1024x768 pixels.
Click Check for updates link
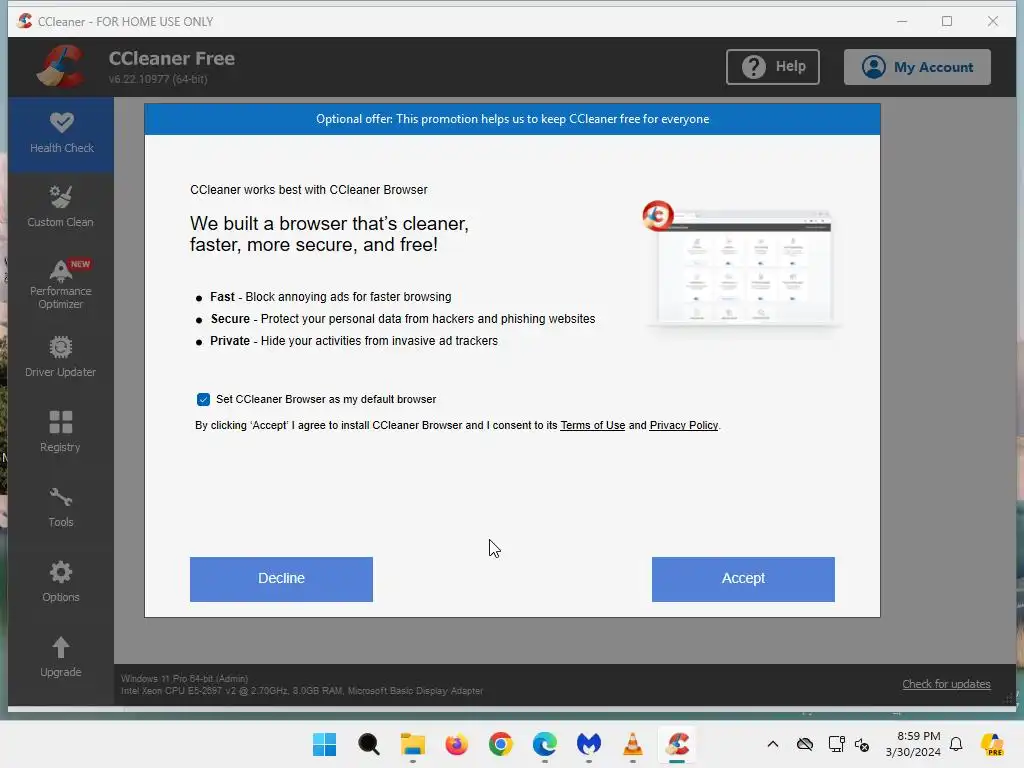[x=946, y=684]
